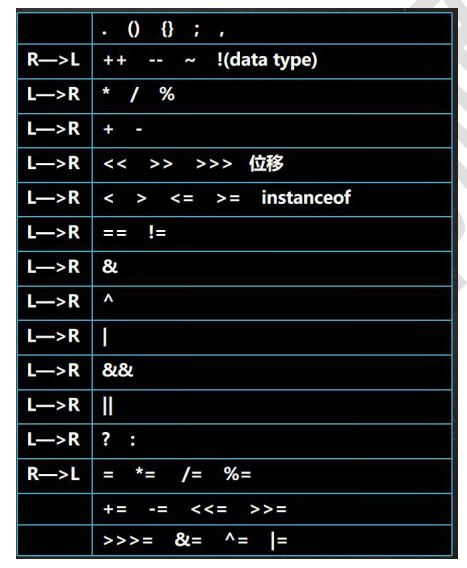The width and height of the screenshot is (467, 568).
Task: Click the || logical OR operator
Action: (108, 406)
